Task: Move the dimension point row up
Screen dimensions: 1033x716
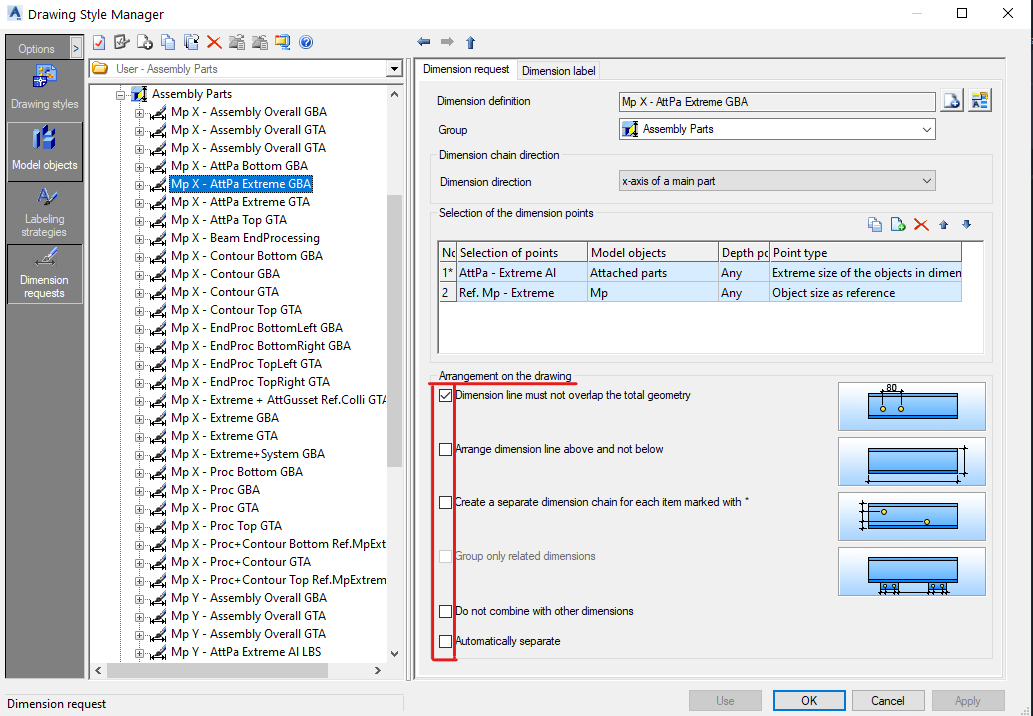Action: coord(943,225)
